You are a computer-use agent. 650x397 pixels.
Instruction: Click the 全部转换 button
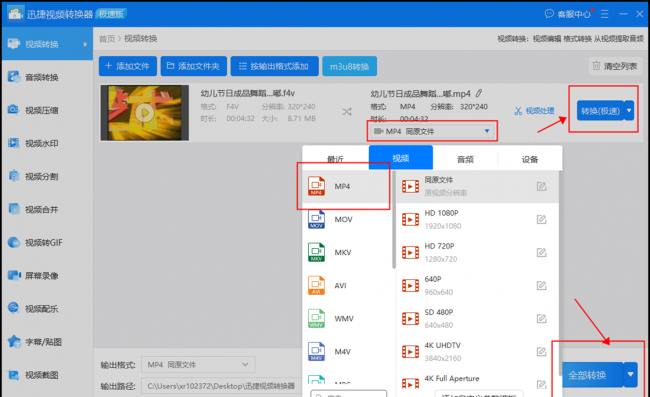[x=592, y=375]
